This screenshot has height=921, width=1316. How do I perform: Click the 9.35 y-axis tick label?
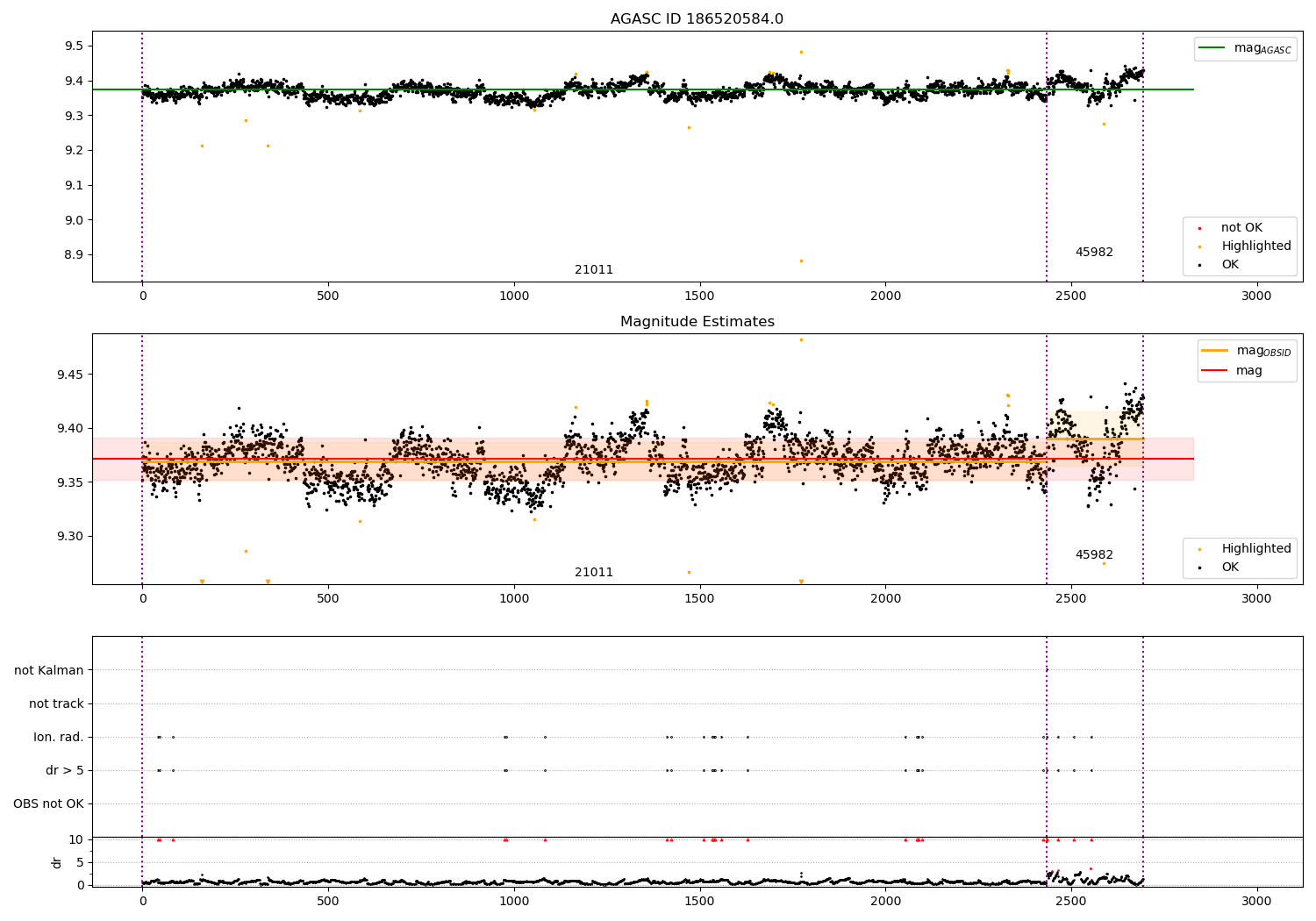[x=70, y=483]
